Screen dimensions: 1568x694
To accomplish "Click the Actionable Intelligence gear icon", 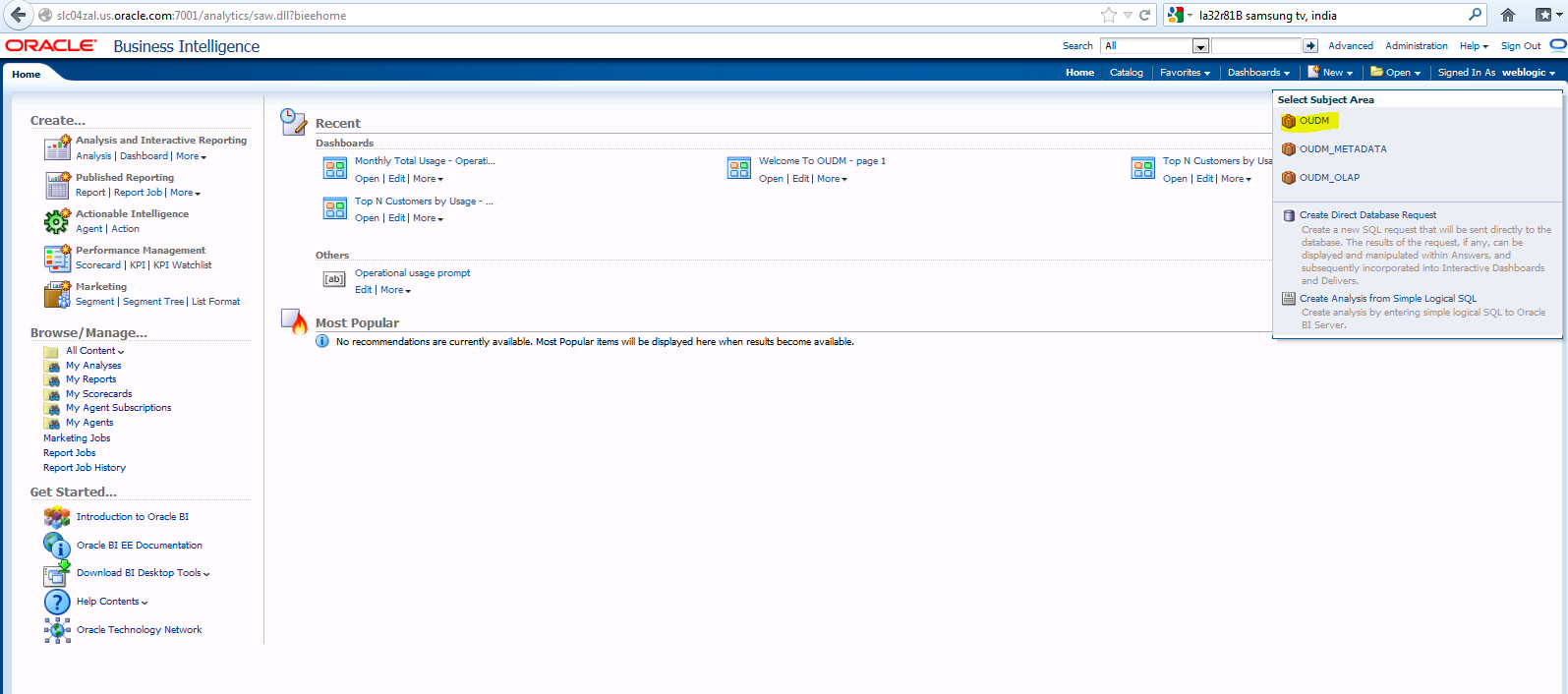I will click(x=57, y=221).
